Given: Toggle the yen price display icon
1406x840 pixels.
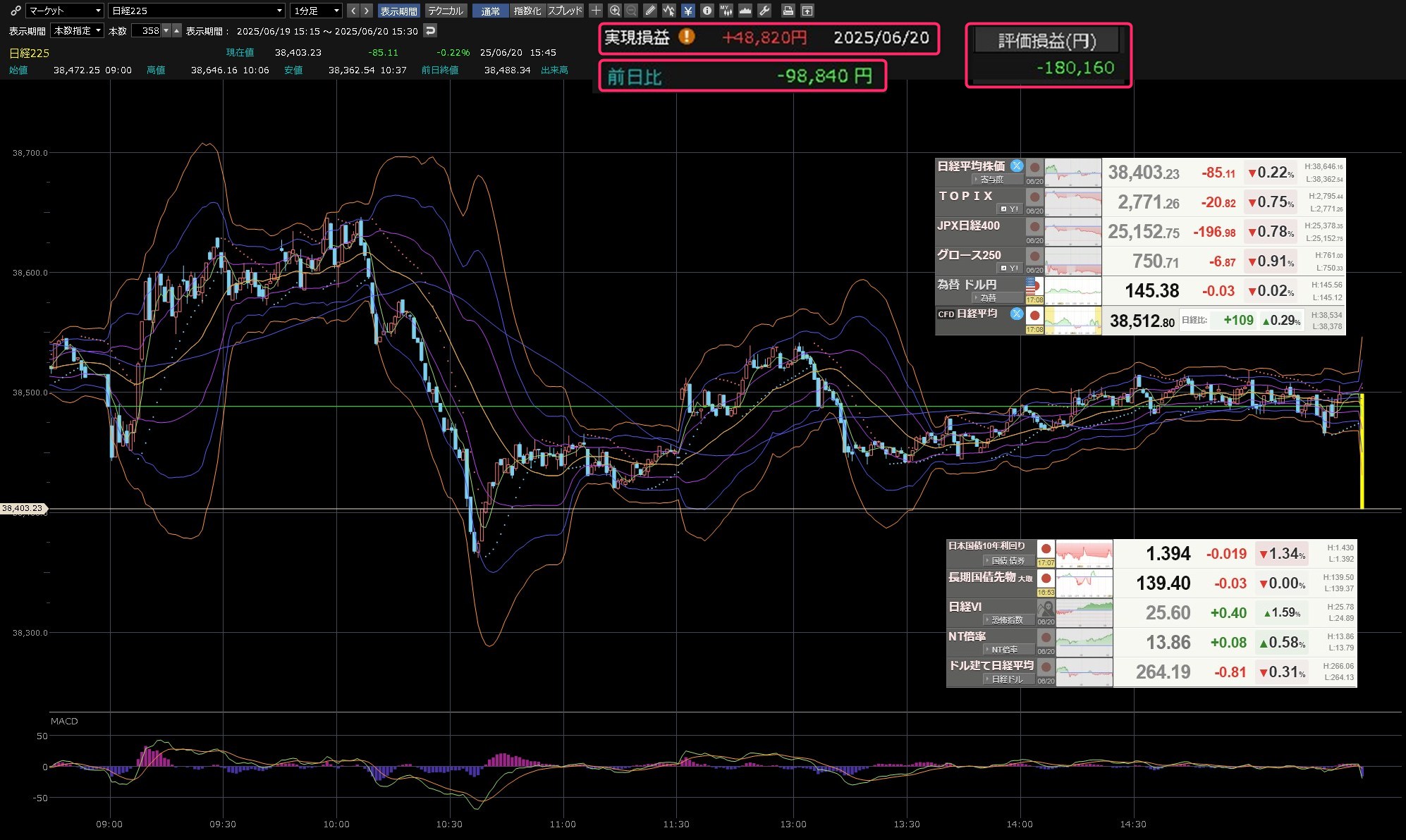Looking at the screenshot, I should (687, 11).
